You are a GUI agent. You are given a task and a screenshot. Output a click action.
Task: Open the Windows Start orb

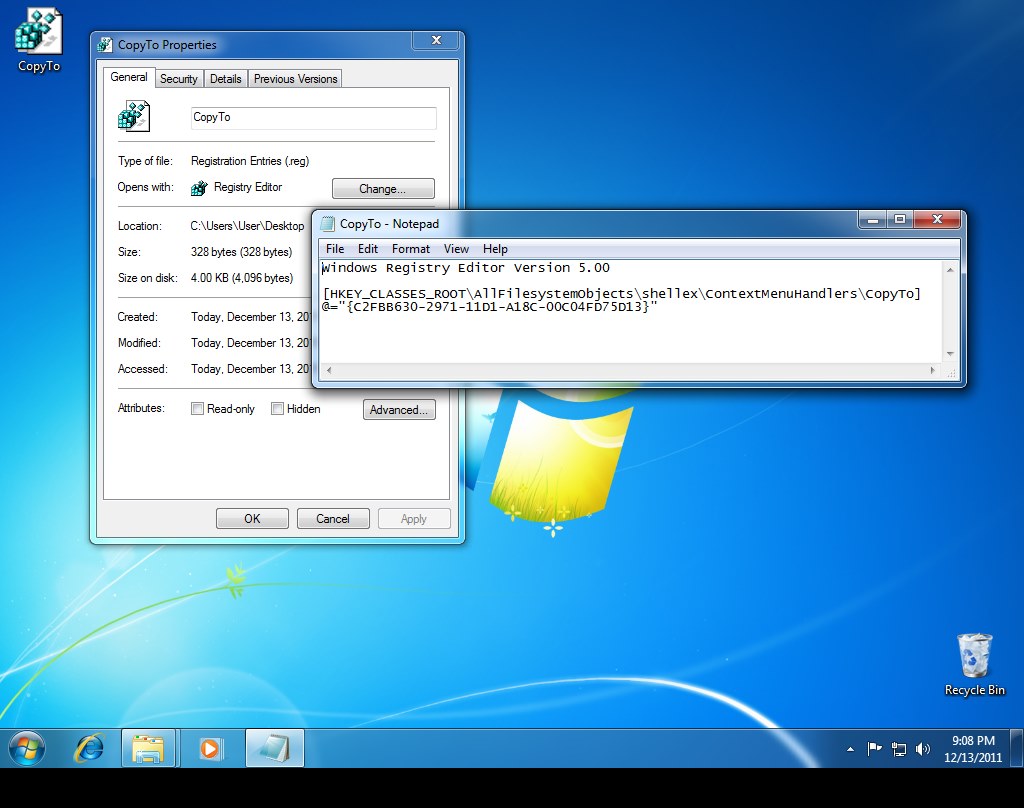27,748
